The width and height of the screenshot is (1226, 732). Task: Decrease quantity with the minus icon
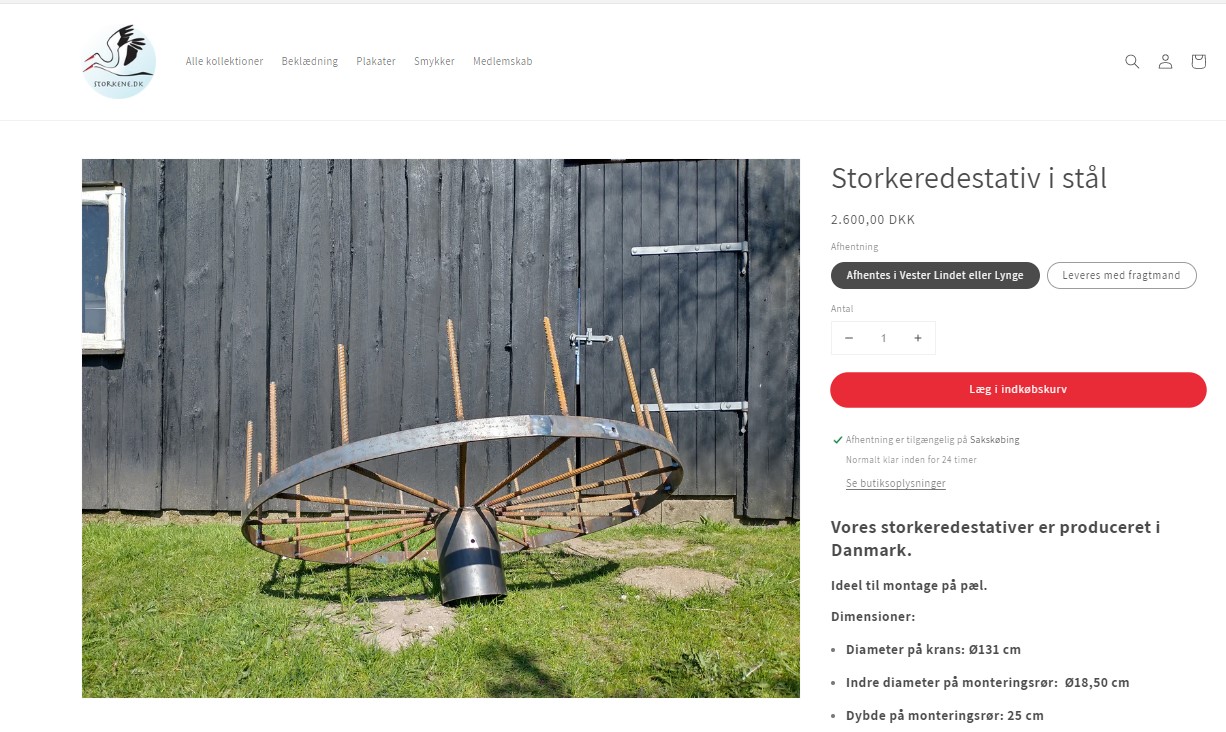click(849, 338)
